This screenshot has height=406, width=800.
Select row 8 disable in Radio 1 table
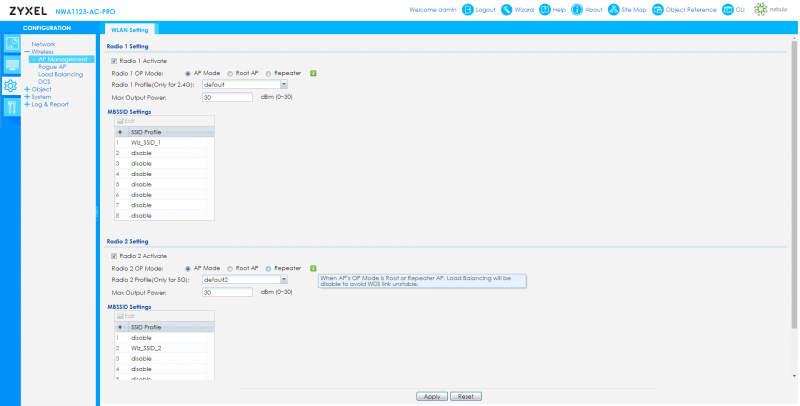pos(160,216)
